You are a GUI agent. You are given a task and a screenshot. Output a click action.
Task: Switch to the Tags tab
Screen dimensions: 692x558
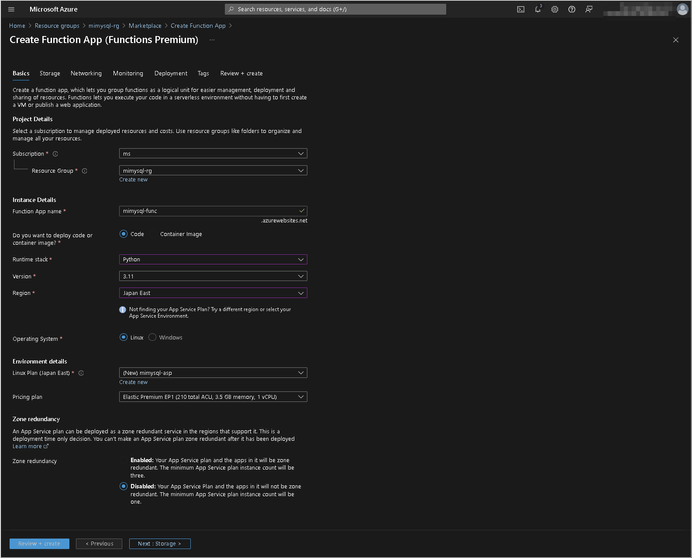tap(203, 74)
